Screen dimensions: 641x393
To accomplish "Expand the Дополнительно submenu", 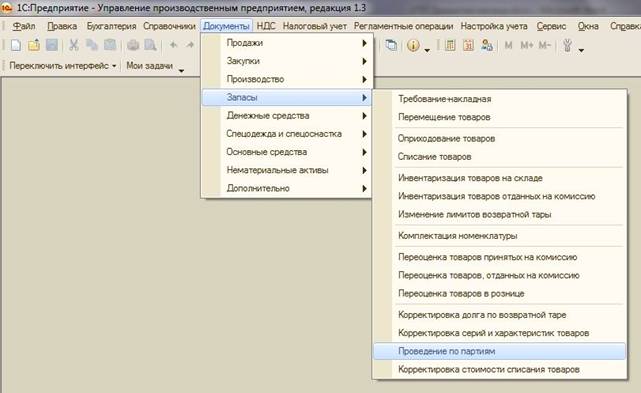I will coord(287,189).
